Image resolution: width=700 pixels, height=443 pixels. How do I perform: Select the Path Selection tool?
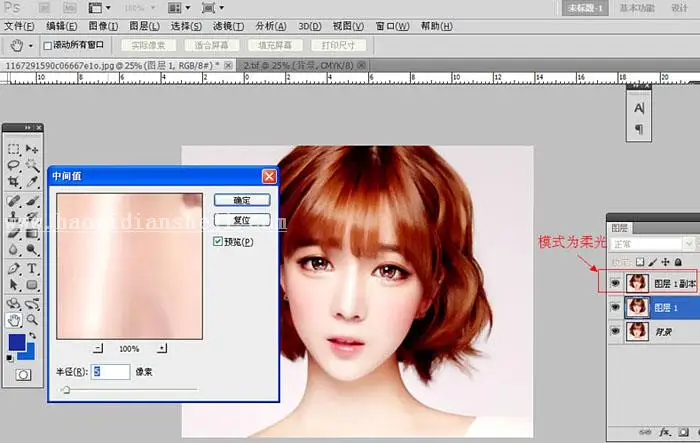(x=13, y=284)
